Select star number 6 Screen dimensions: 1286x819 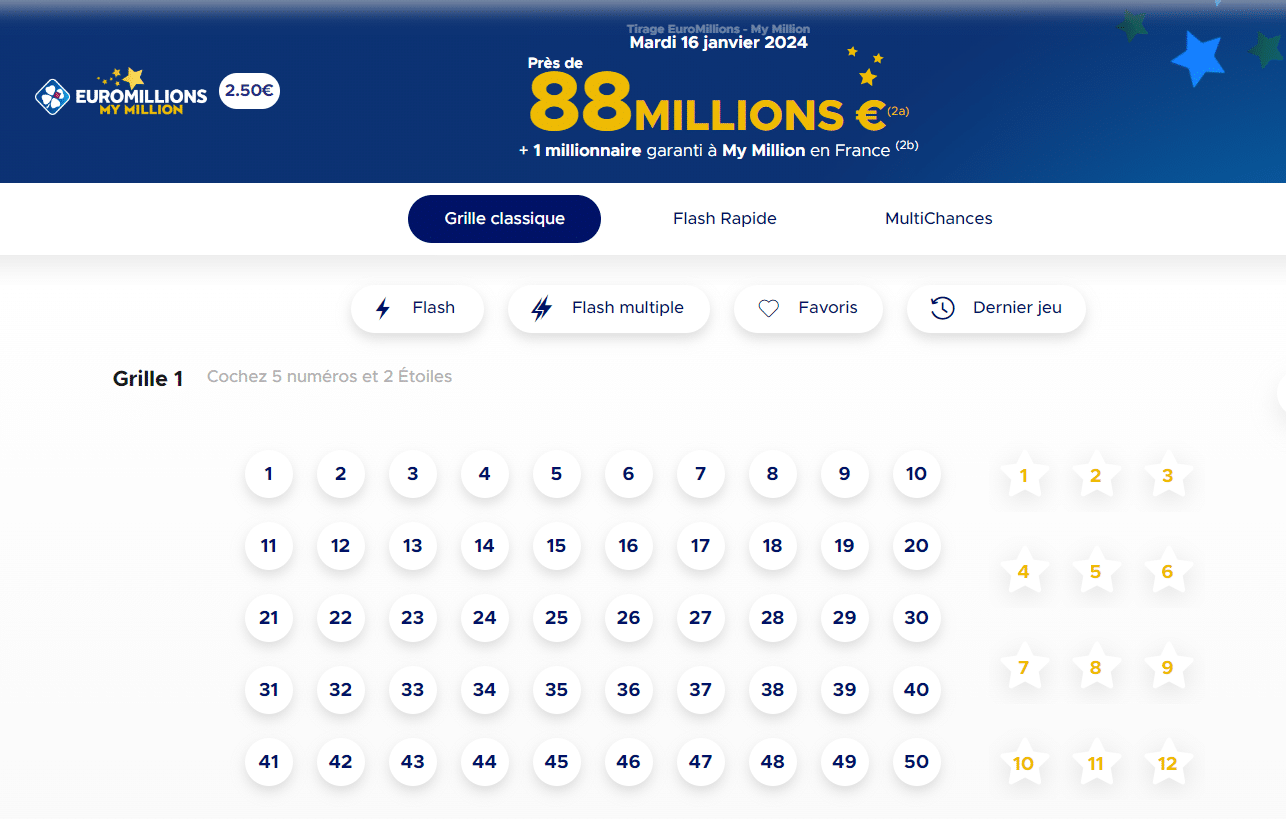click(1167, 572)
